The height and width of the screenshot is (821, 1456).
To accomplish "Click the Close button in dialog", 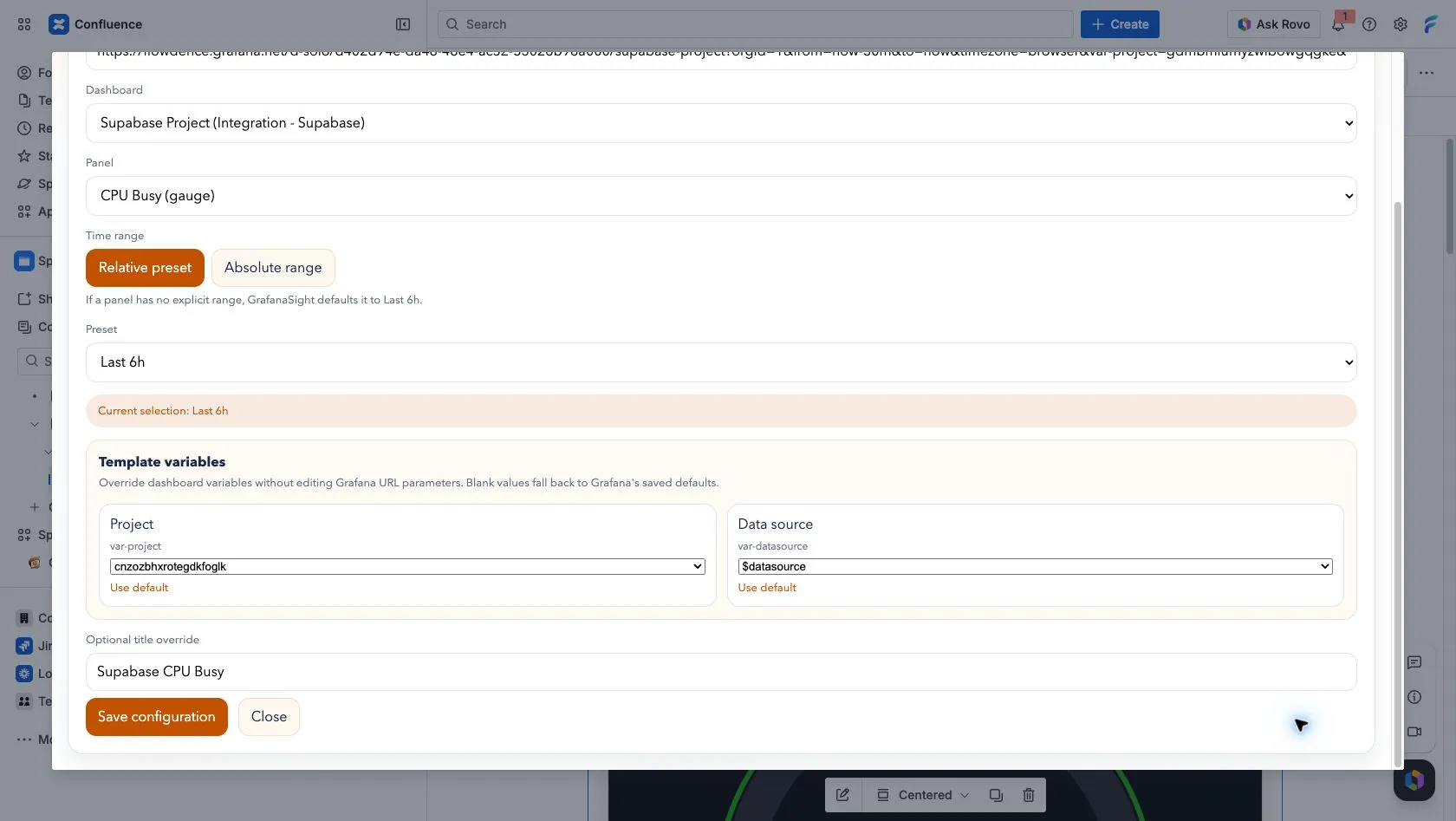I will click(x=269, y=717).
